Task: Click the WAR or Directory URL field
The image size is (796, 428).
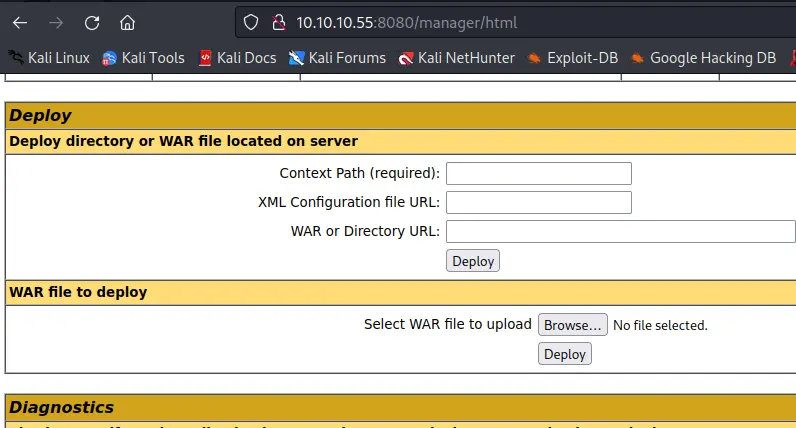Action: (x=620, y=232)
